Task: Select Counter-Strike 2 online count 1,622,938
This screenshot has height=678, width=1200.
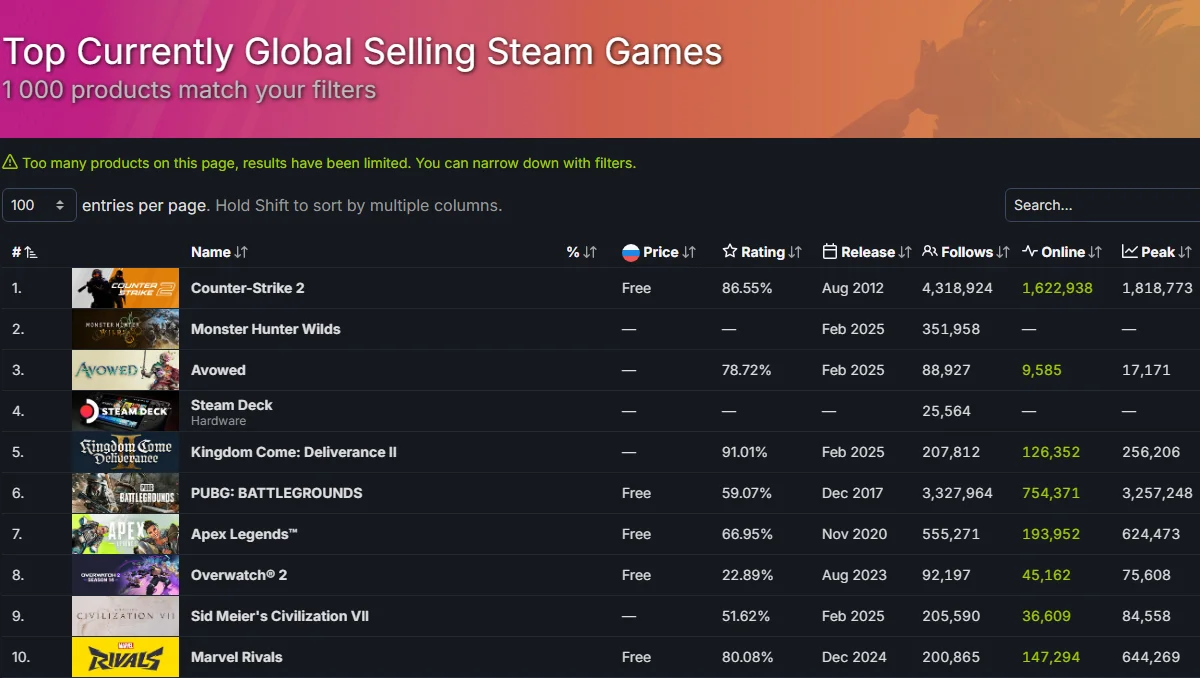Action: point(1057,288)
